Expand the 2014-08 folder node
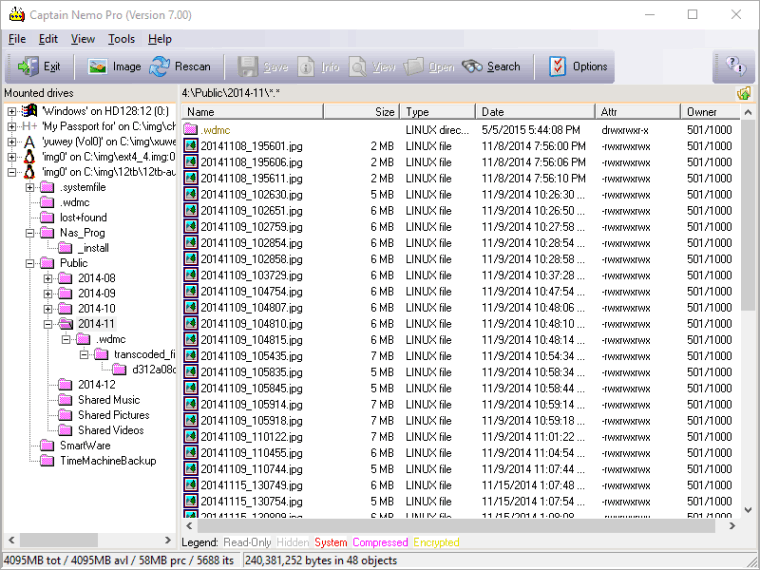Screen dimensions: 760x570 pyautogui.click(x=48, y=278)
